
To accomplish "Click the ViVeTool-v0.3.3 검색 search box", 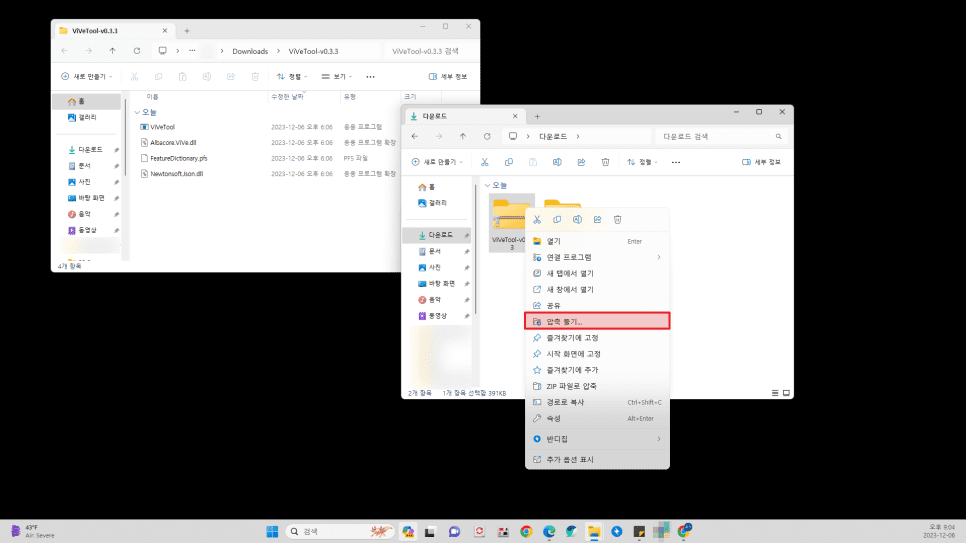I will point(430,51).
